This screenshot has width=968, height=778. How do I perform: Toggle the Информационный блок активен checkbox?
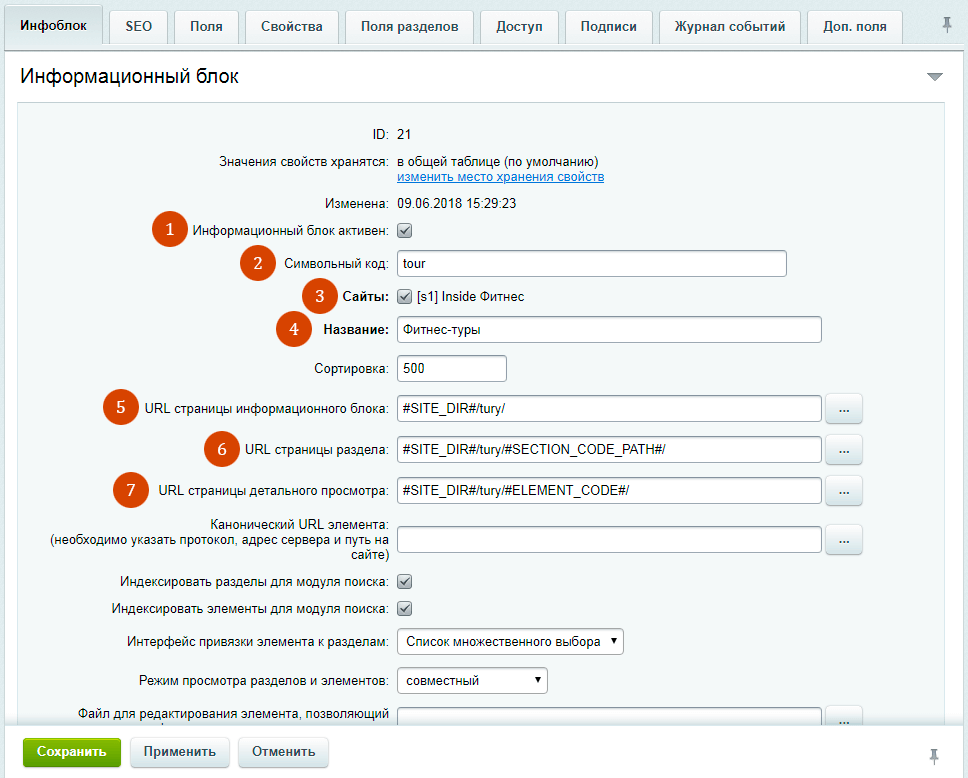point(405,231)
